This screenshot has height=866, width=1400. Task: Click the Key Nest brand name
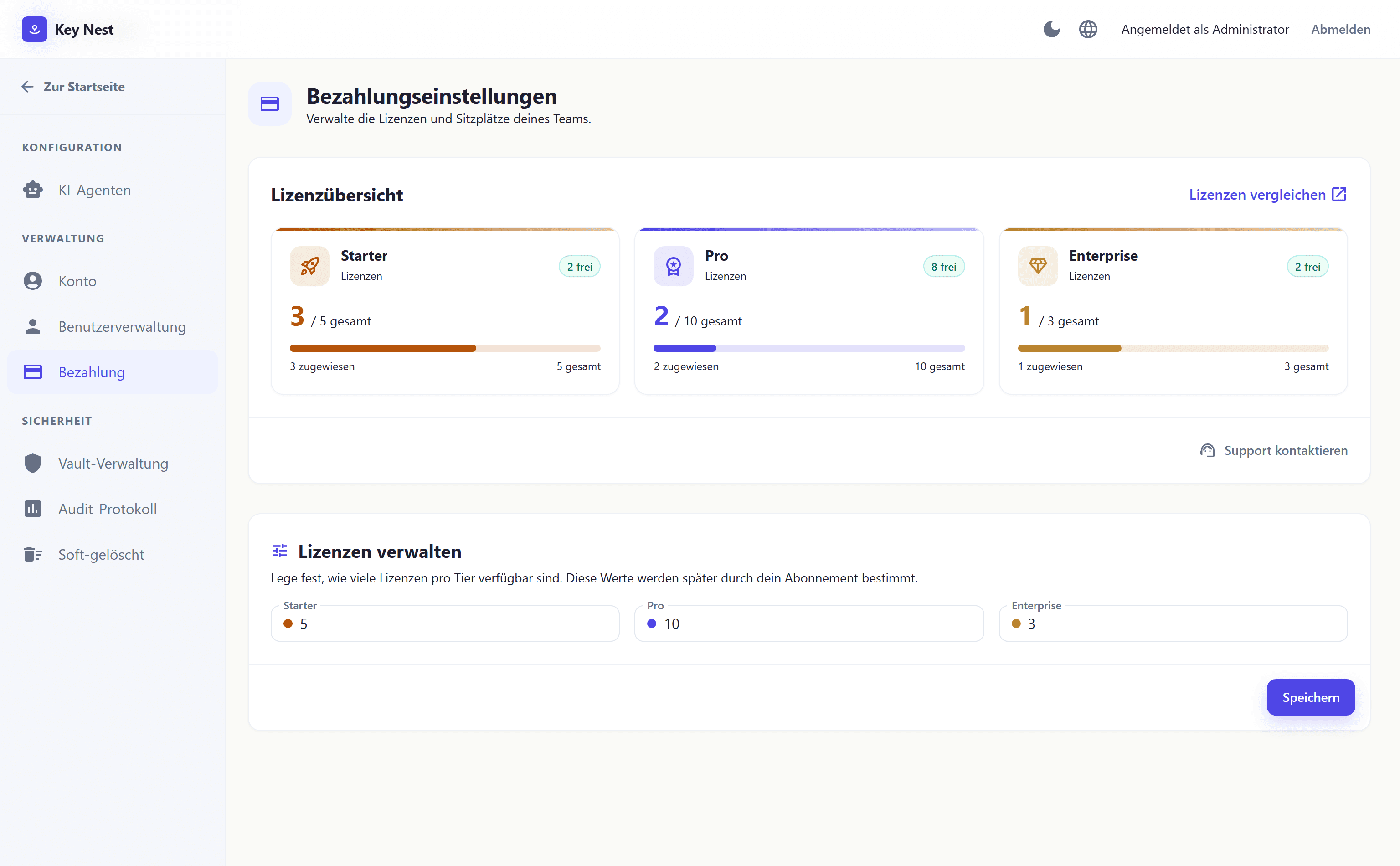84,29
